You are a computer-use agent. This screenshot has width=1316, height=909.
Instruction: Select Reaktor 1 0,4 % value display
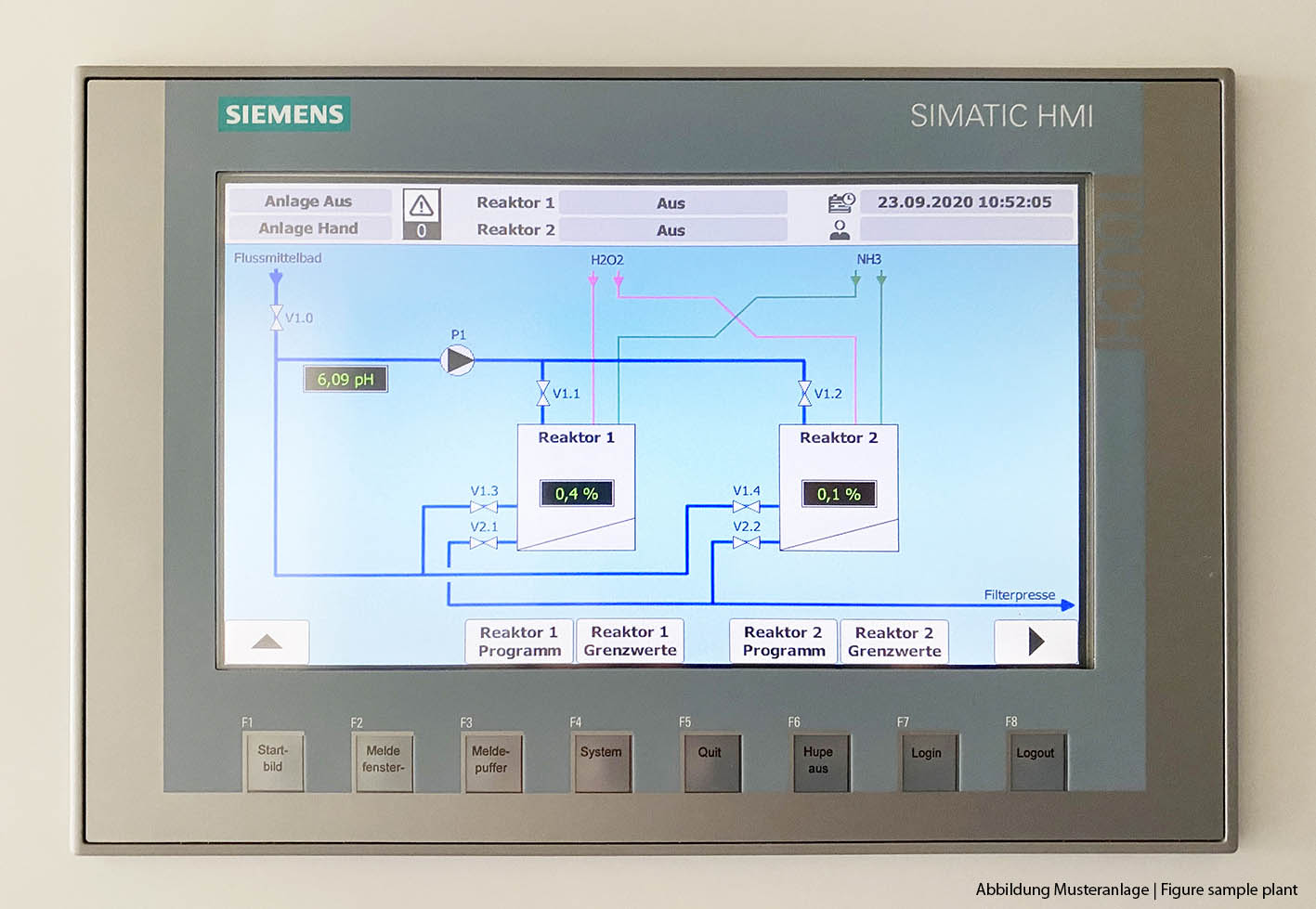(x=577, y=494)
